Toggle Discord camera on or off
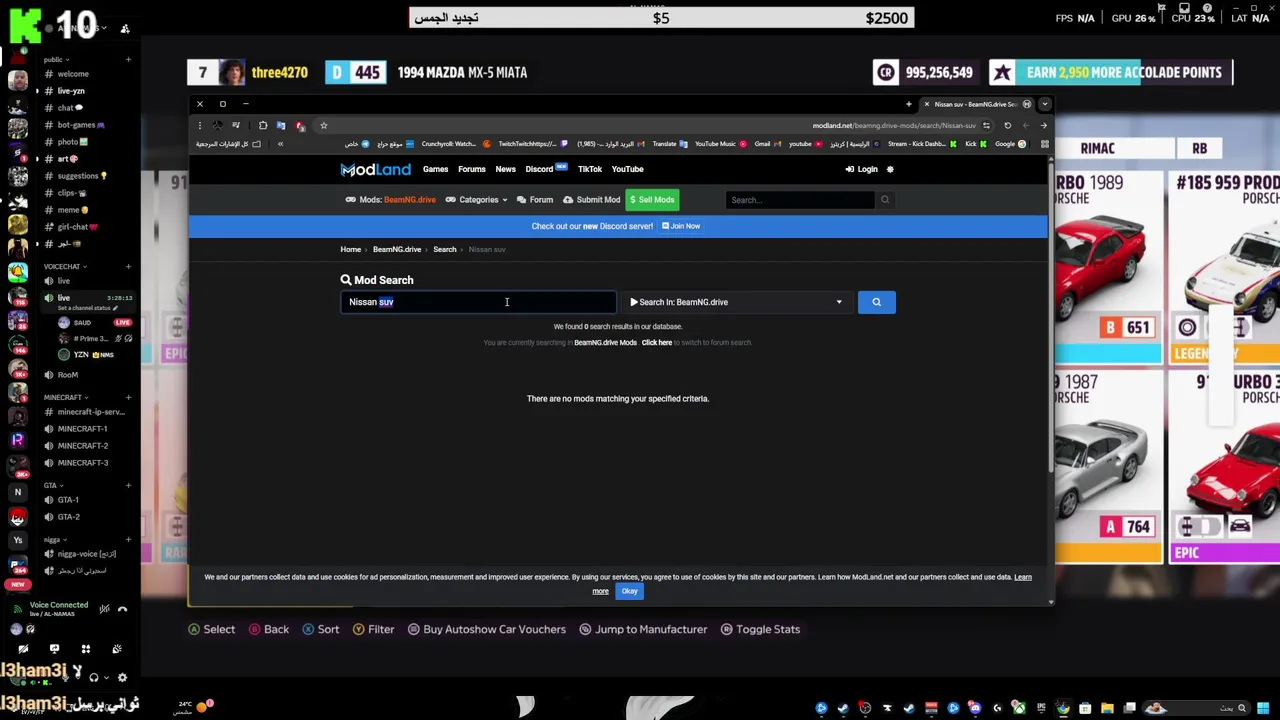Screen dimensions: 1280x720 (x=23, y=649)
